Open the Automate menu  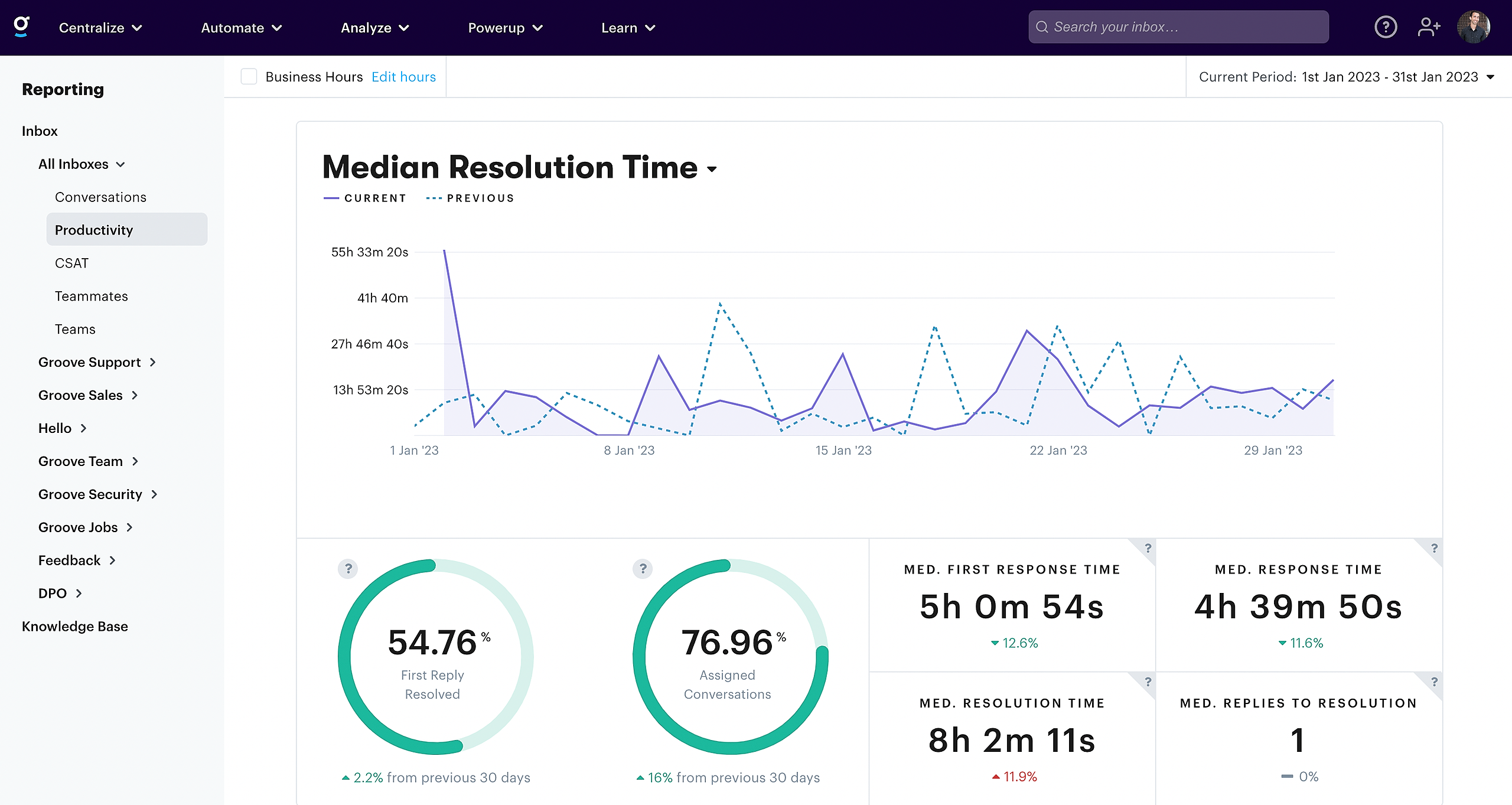point(241,28)
